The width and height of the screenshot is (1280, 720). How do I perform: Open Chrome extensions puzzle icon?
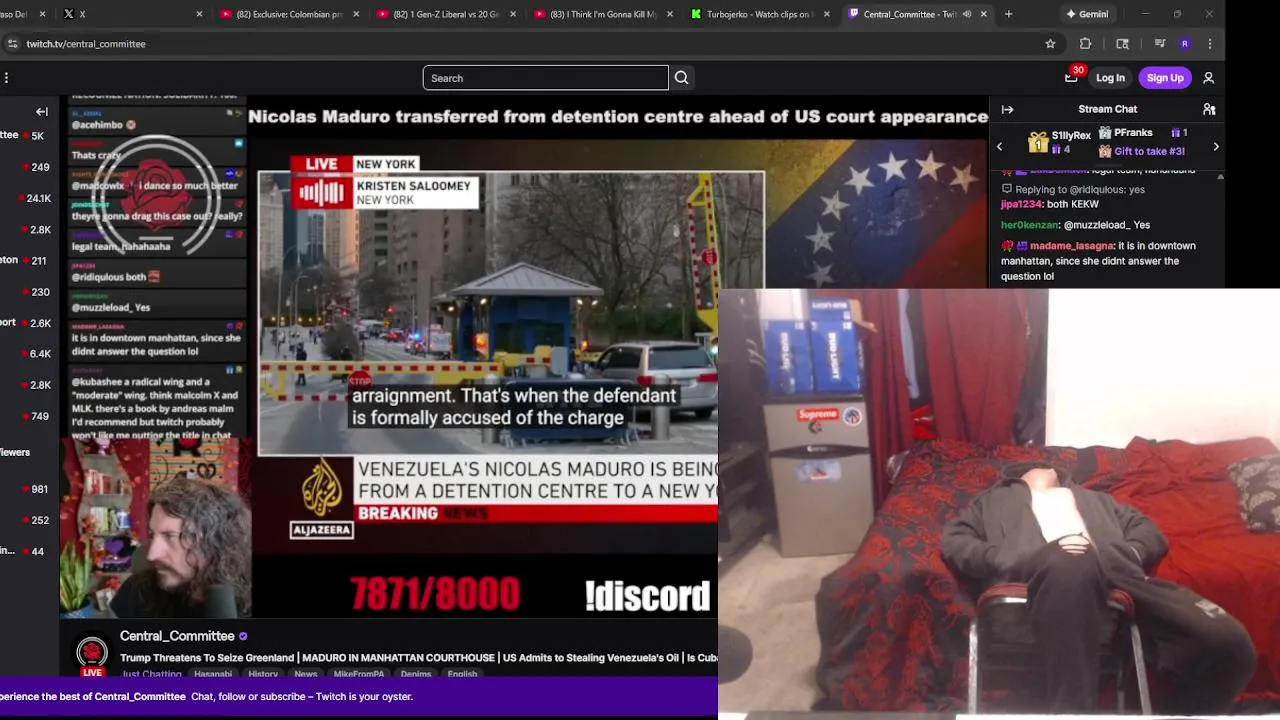coord(1085,44)
